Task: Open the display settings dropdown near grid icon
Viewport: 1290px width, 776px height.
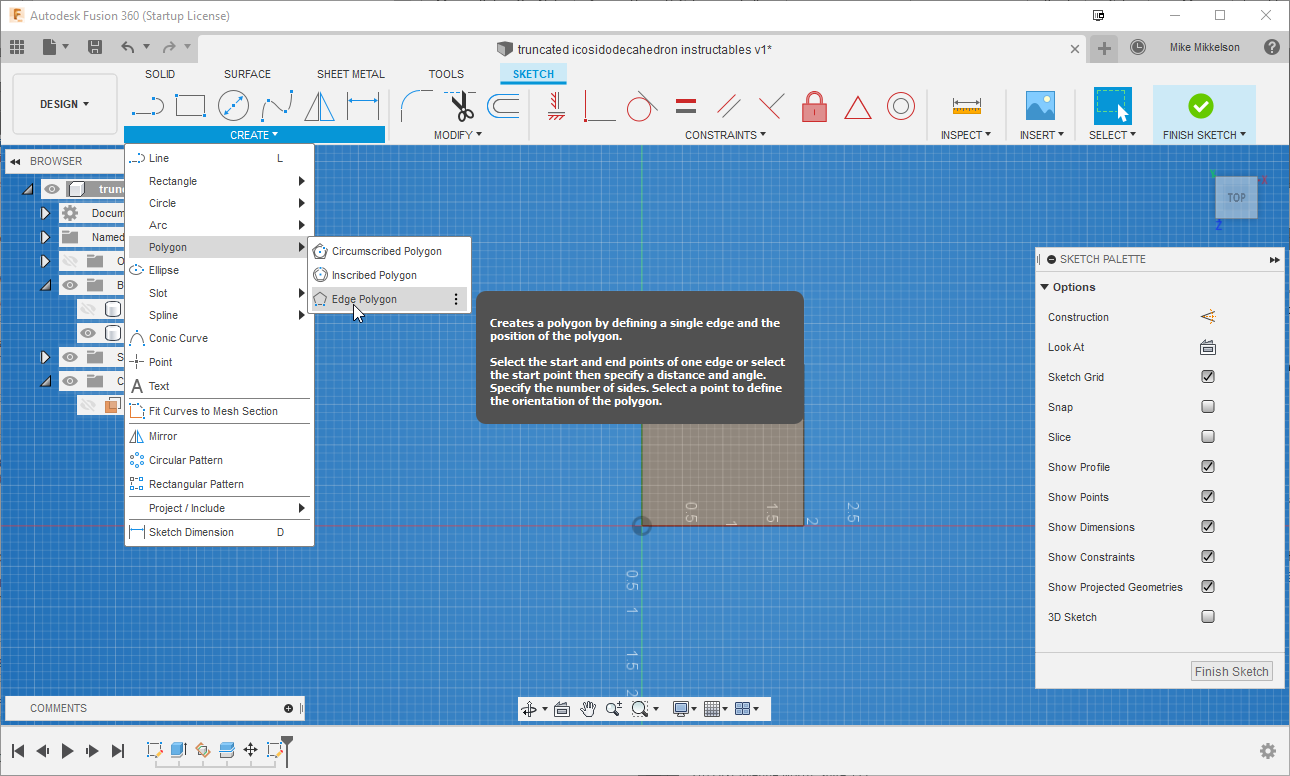Action: click(694, 708)
